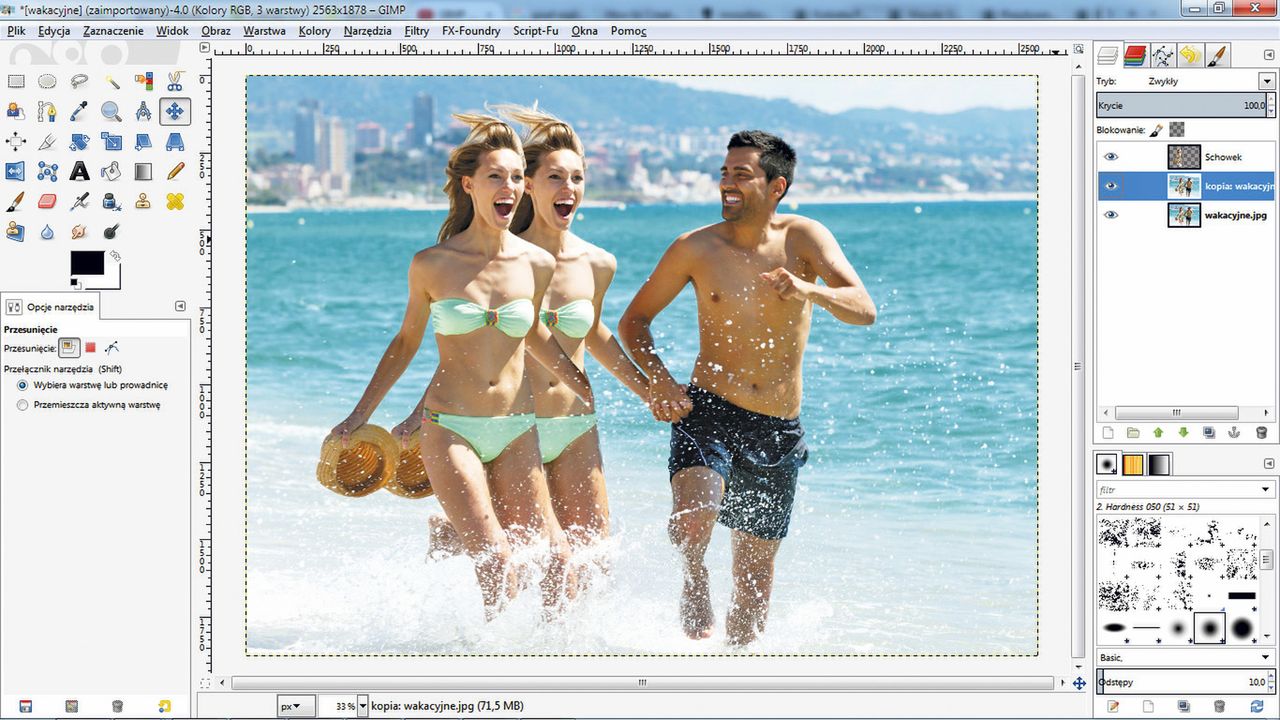This screenshot has height=720, width=1280.
Task: Select the Crop tool
Action: click(47, 141)
